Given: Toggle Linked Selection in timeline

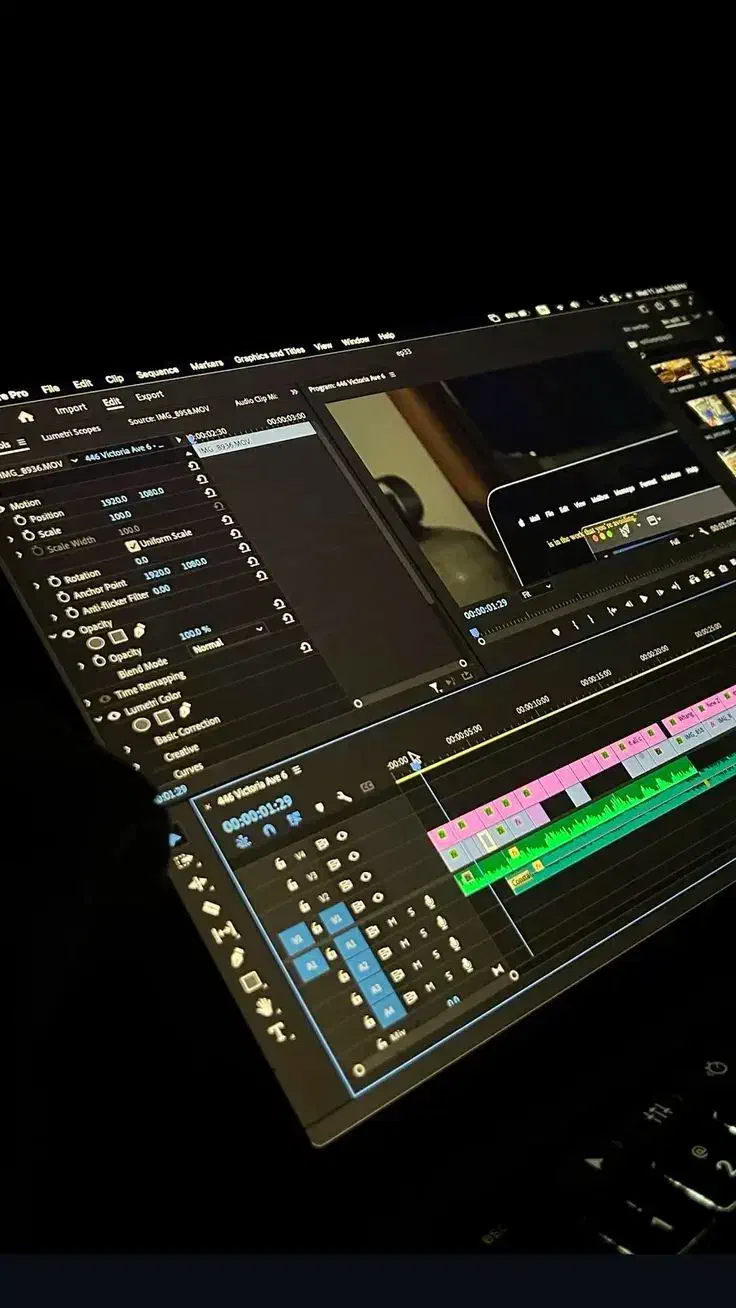Looking at the screenshot, I should (x=294, y=819).
